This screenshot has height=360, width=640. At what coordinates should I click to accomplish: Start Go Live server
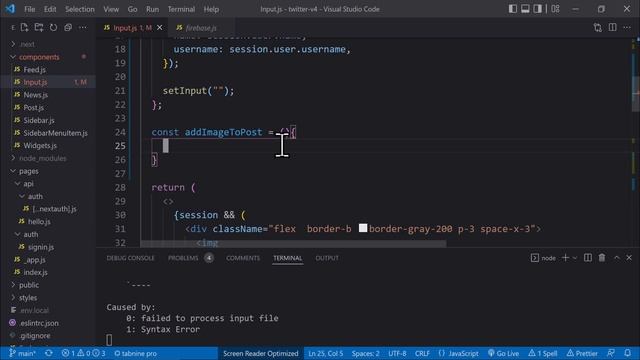click(503, 353)
